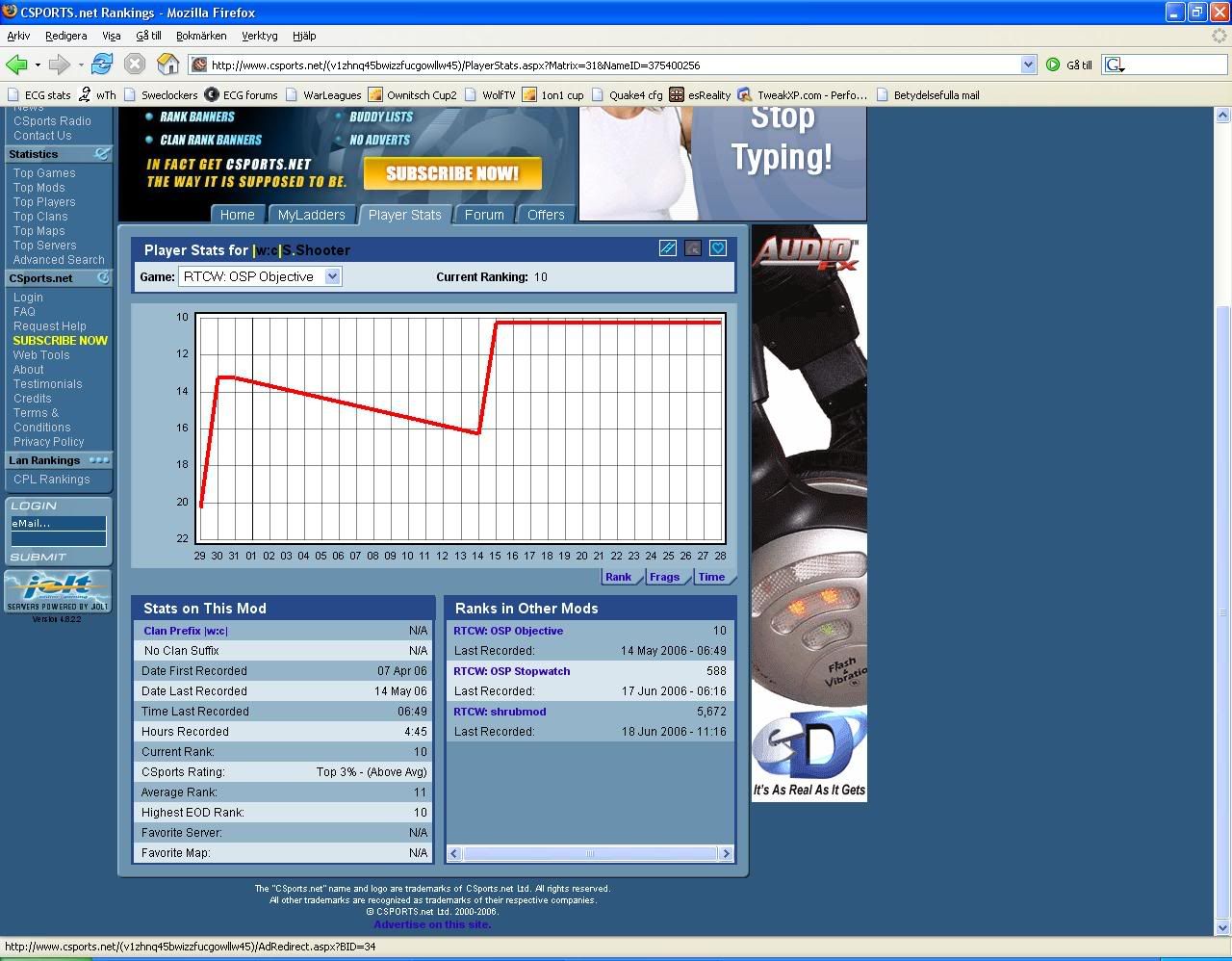This screenshot has height=961, width=1232.
Task: Click the page scroll-down arrow
Action: 1222,927
